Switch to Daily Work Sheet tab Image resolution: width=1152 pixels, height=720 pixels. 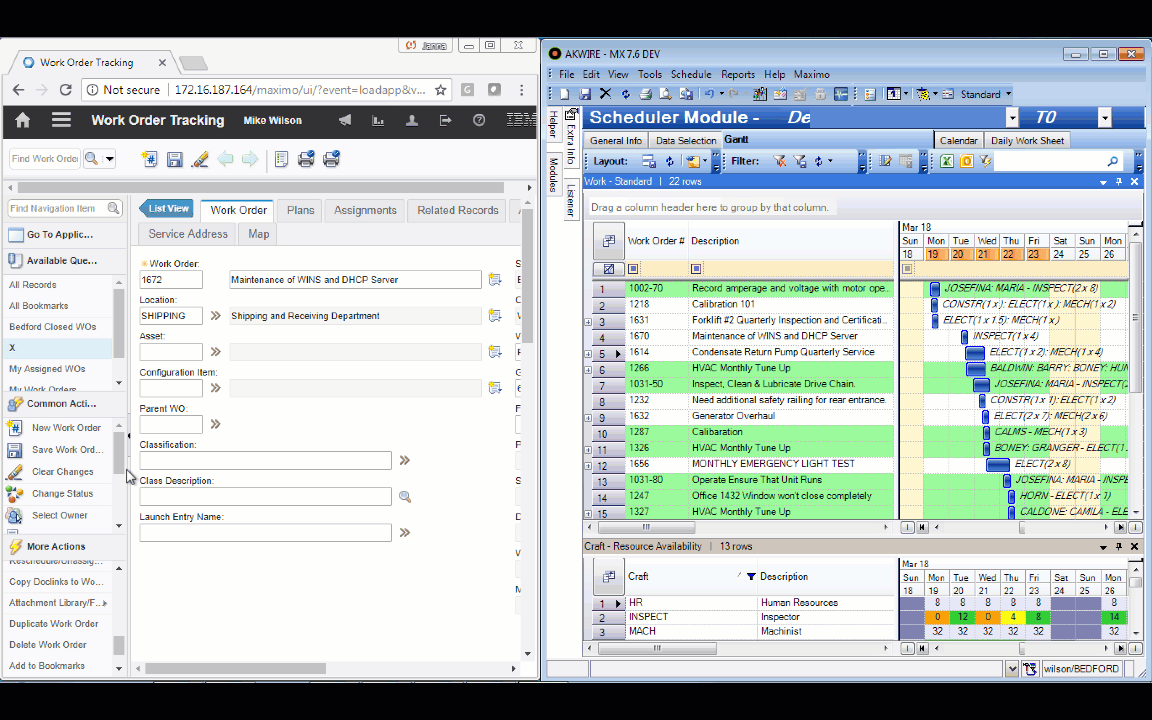1027,140
